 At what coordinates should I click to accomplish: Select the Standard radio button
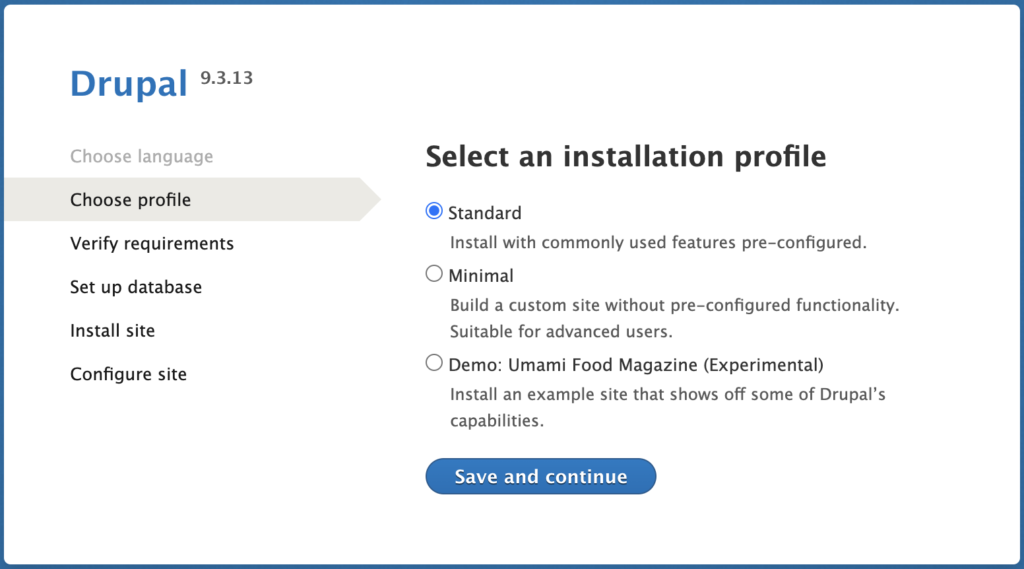(x=434, y=211)
